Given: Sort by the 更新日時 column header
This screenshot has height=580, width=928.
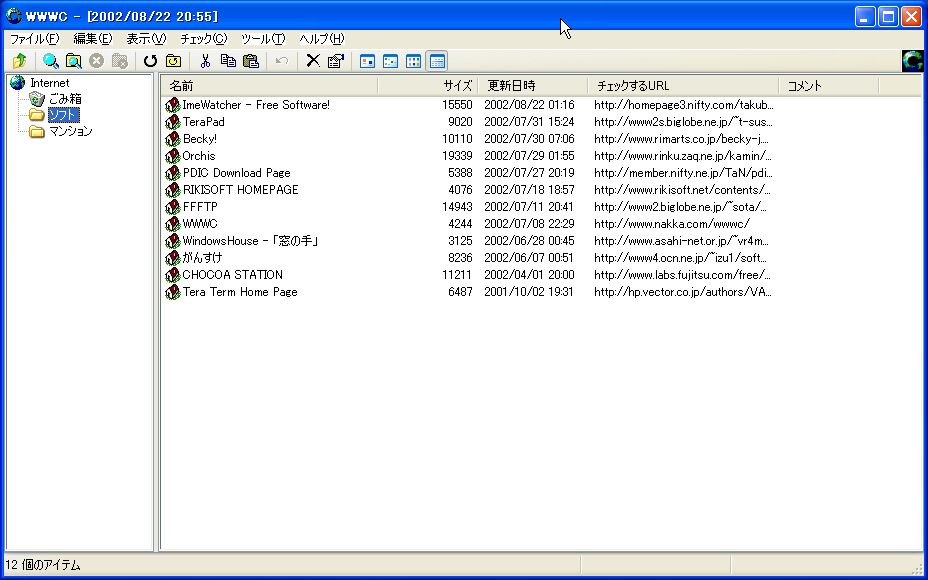Looking at the screenshot, I should click(533, 86).
